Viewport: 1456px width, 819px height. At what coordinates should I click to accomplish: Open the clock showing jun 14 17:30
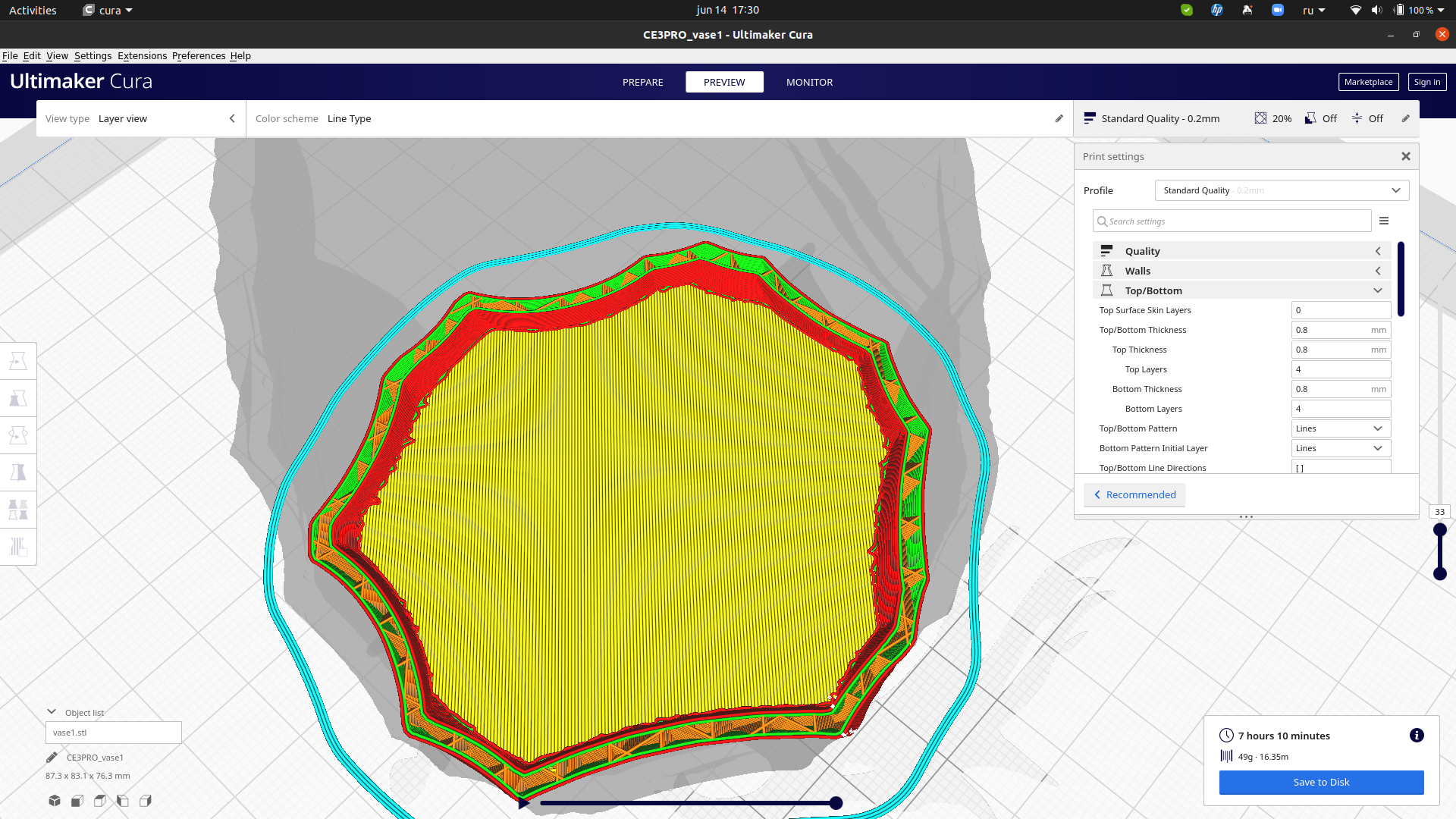coord(727,10)
